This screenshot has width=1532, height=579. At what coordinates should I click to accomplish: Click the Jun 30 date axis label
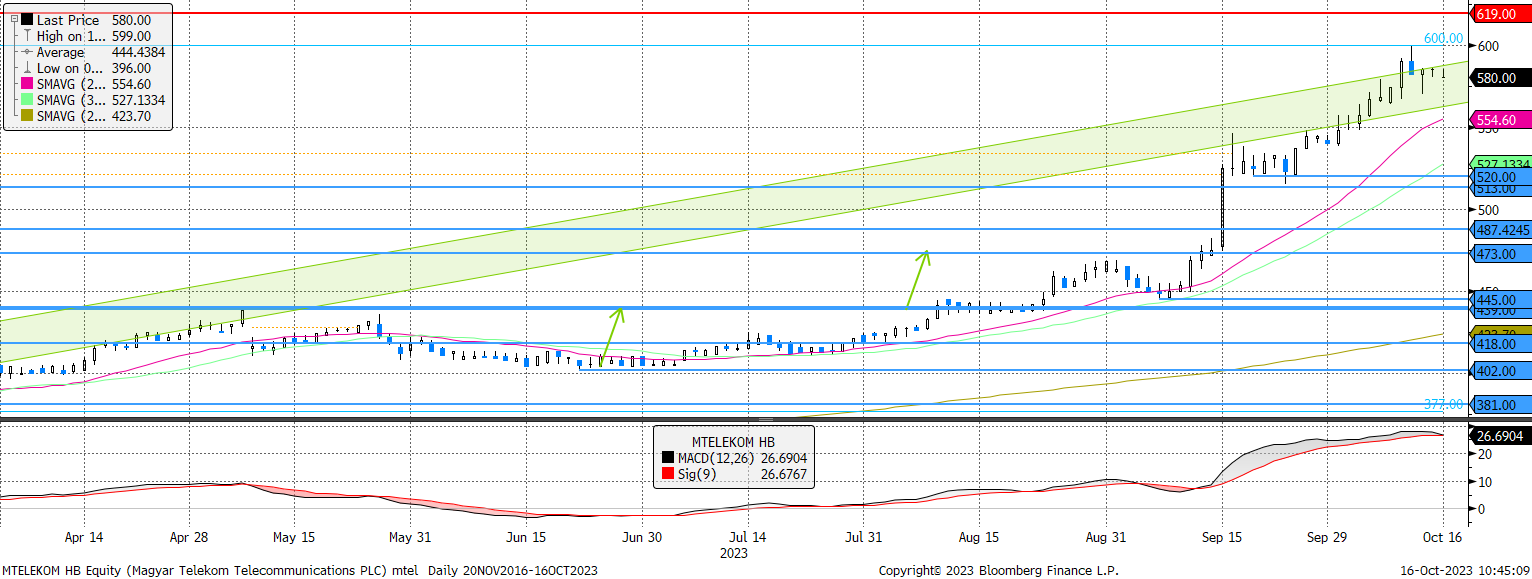click(x=643, y=537)
